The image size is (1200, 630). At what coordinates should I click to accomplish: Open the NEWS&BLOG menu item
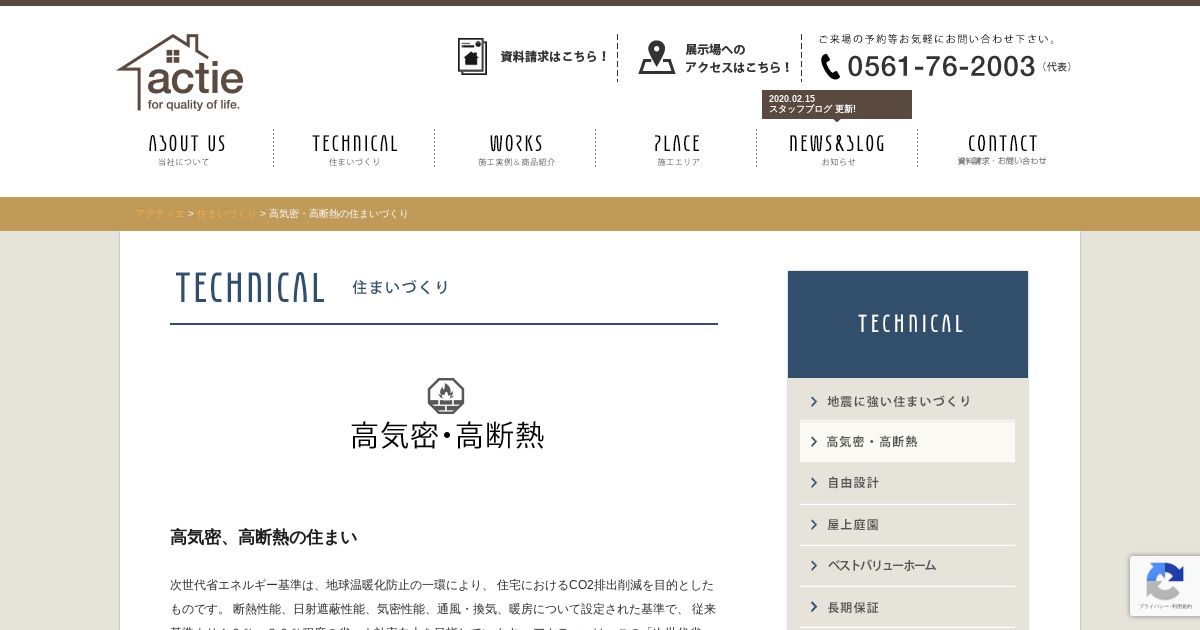[837, 148]
